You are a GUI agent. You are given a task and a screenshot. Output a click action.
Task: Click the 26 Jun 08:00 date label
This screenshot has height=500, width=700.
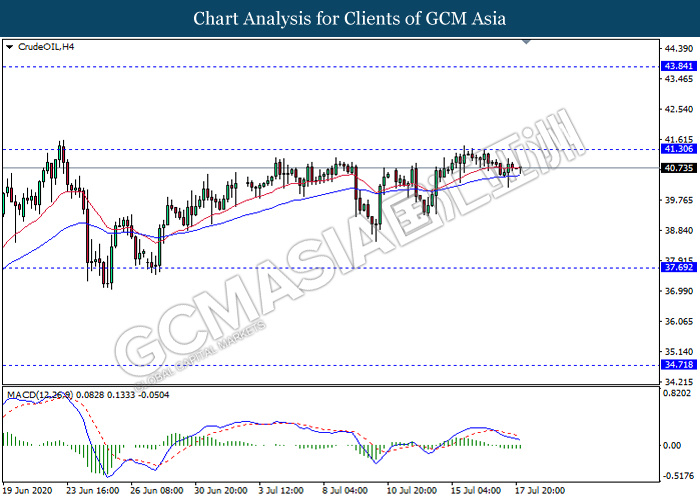(x=157, y=491)
